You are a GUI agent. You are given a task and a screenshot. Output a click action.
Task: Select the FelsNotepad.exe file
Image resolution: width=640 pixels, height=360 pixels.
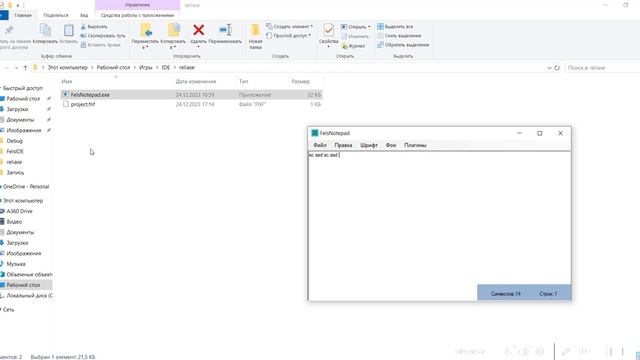192,95
